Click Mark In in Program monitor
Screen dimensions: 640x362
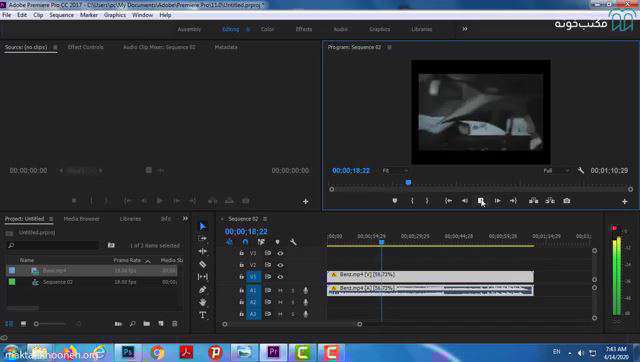pyautogui.click(x=412, y=201)
